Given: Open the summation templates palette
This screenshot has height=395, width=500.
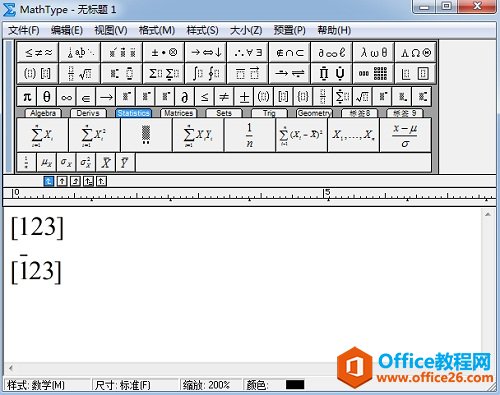Looking at the screenshot, I should pyautogui.click(x=164, y=73).
